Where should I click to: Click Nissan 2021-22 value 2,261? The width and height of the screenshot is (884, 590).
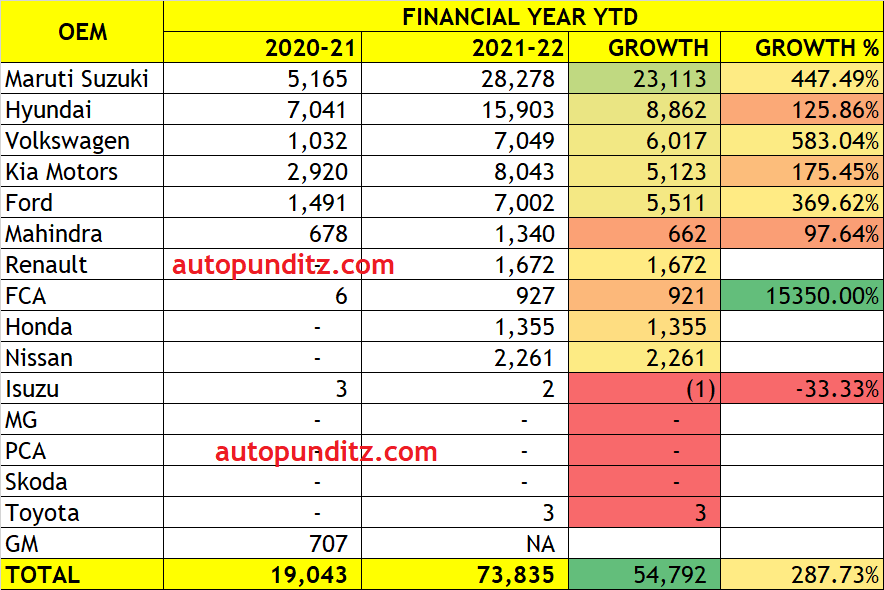click(x=524, y=358)
